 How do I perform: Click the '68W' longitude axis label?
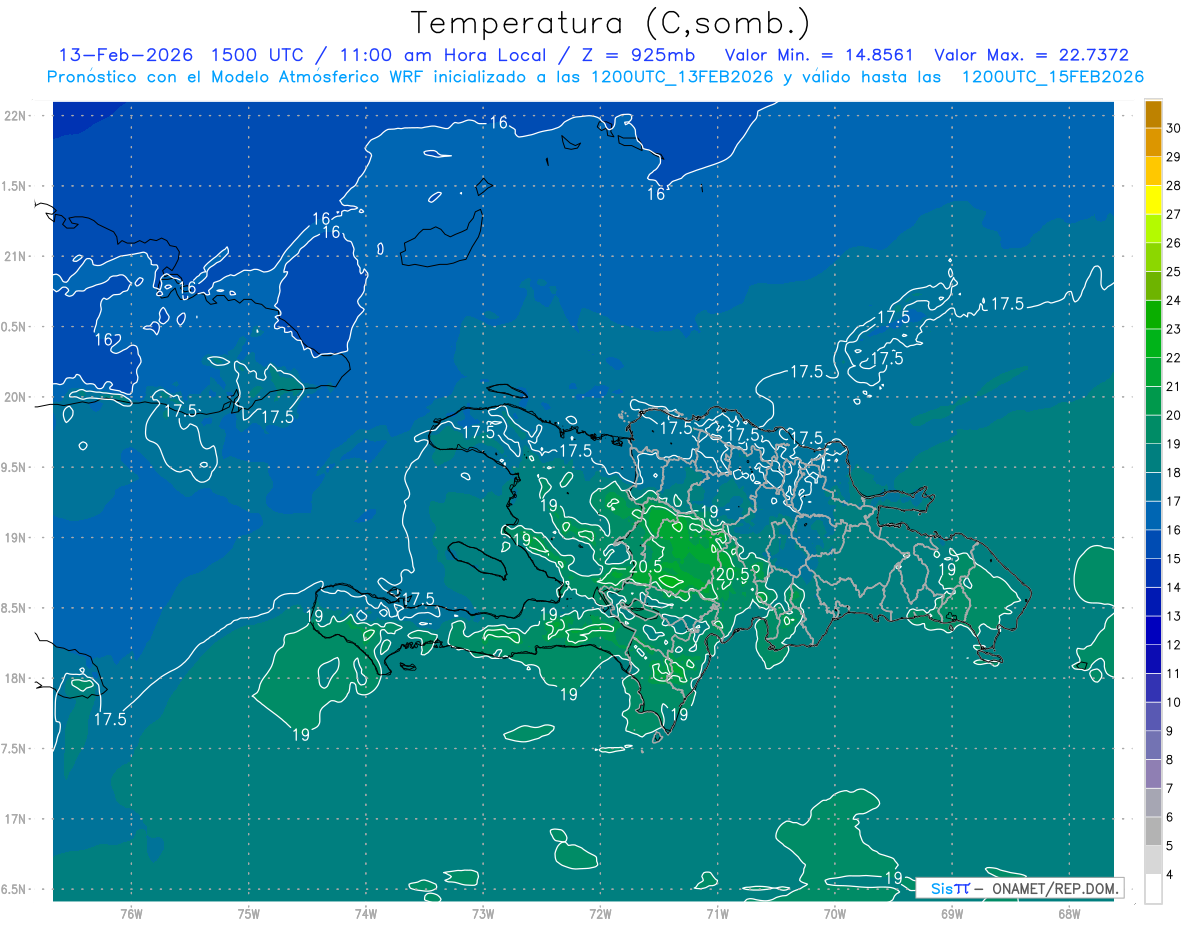pyautogui.click(x=1069, y=914)
